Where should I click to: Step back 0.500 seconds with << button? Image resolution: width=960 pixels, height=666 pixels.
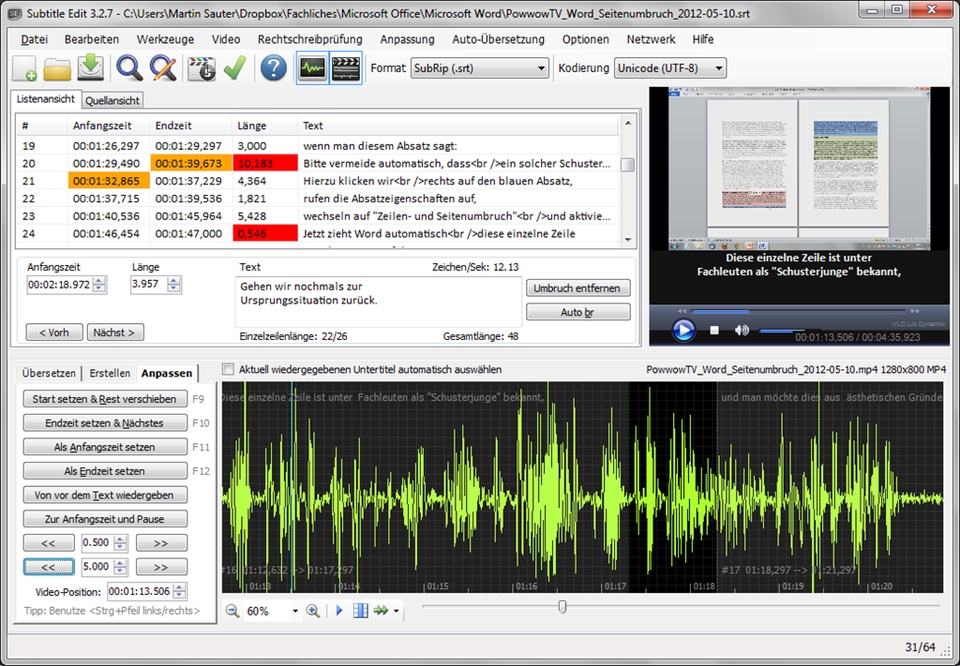[x=48, y=543]
